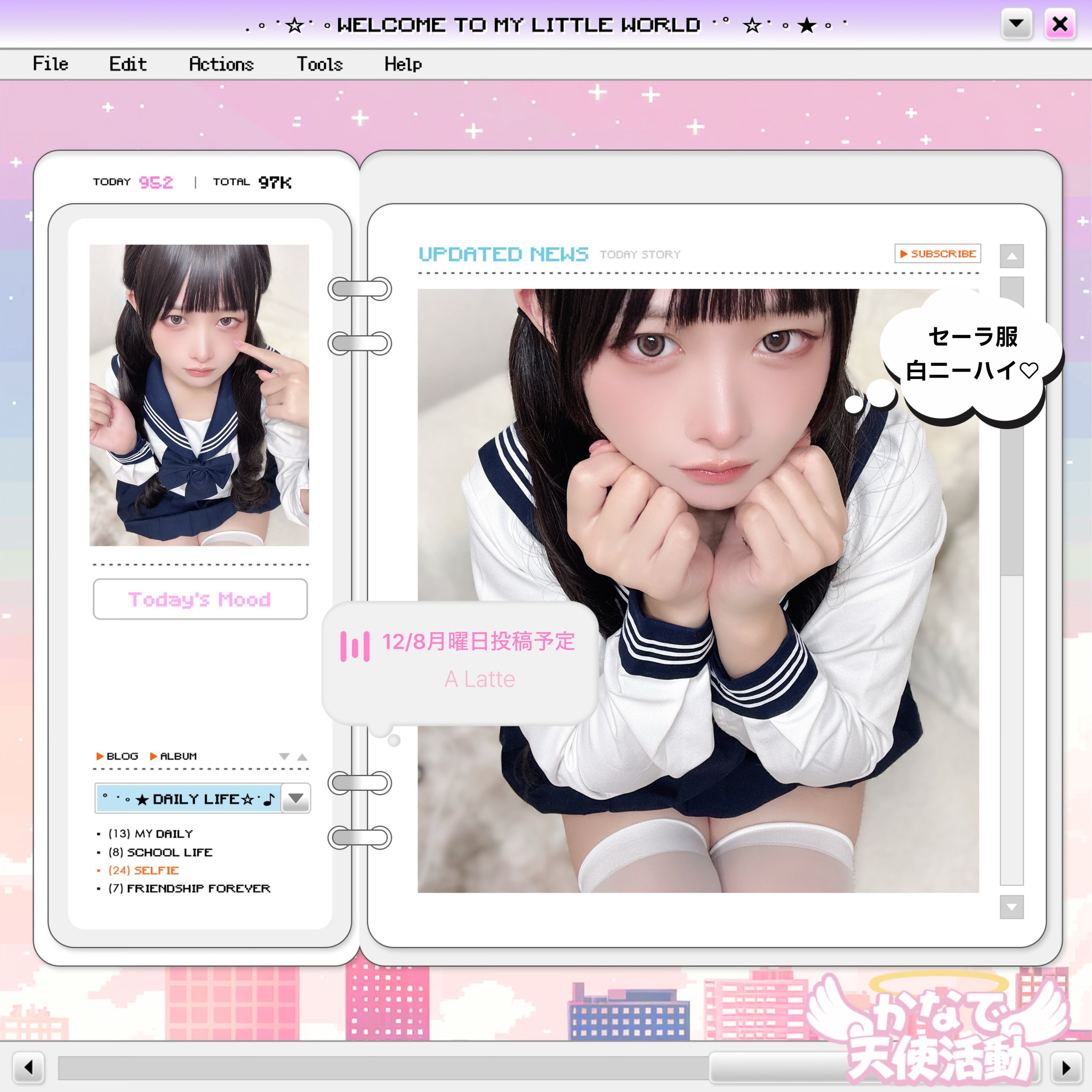
Task: Select the (24) SELFIE category
Action: click(143, 870)
